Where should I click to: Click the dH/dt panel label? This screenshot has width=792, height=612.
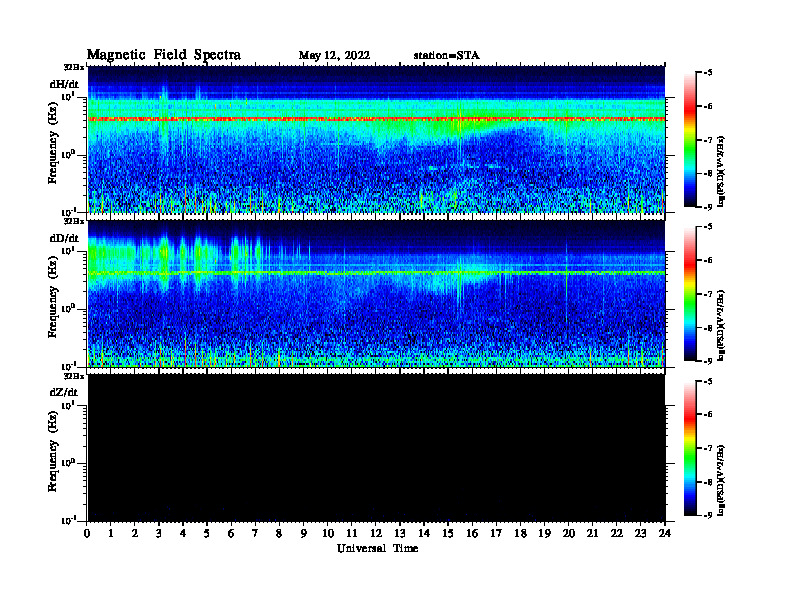click(64, 84)
